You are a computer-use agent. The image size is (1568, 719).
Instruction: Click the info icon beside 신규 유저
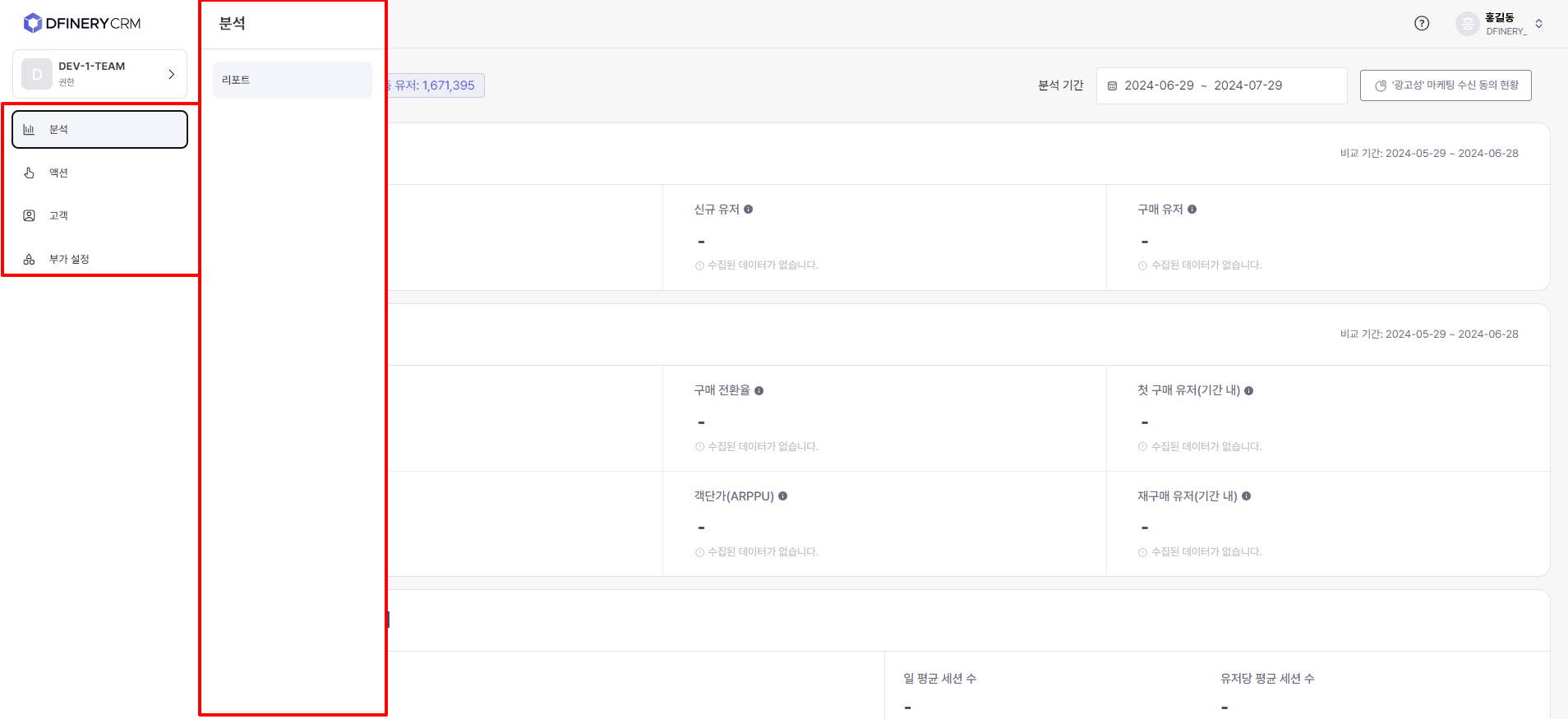click(749, 210)
